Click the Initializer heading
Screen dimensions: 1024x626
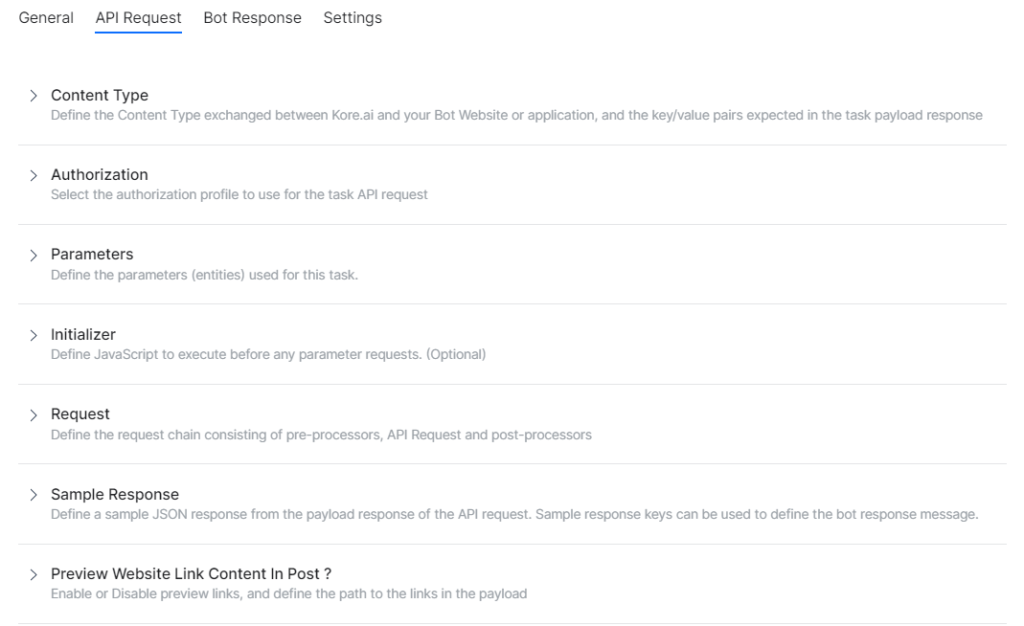[x=83, y=334]
